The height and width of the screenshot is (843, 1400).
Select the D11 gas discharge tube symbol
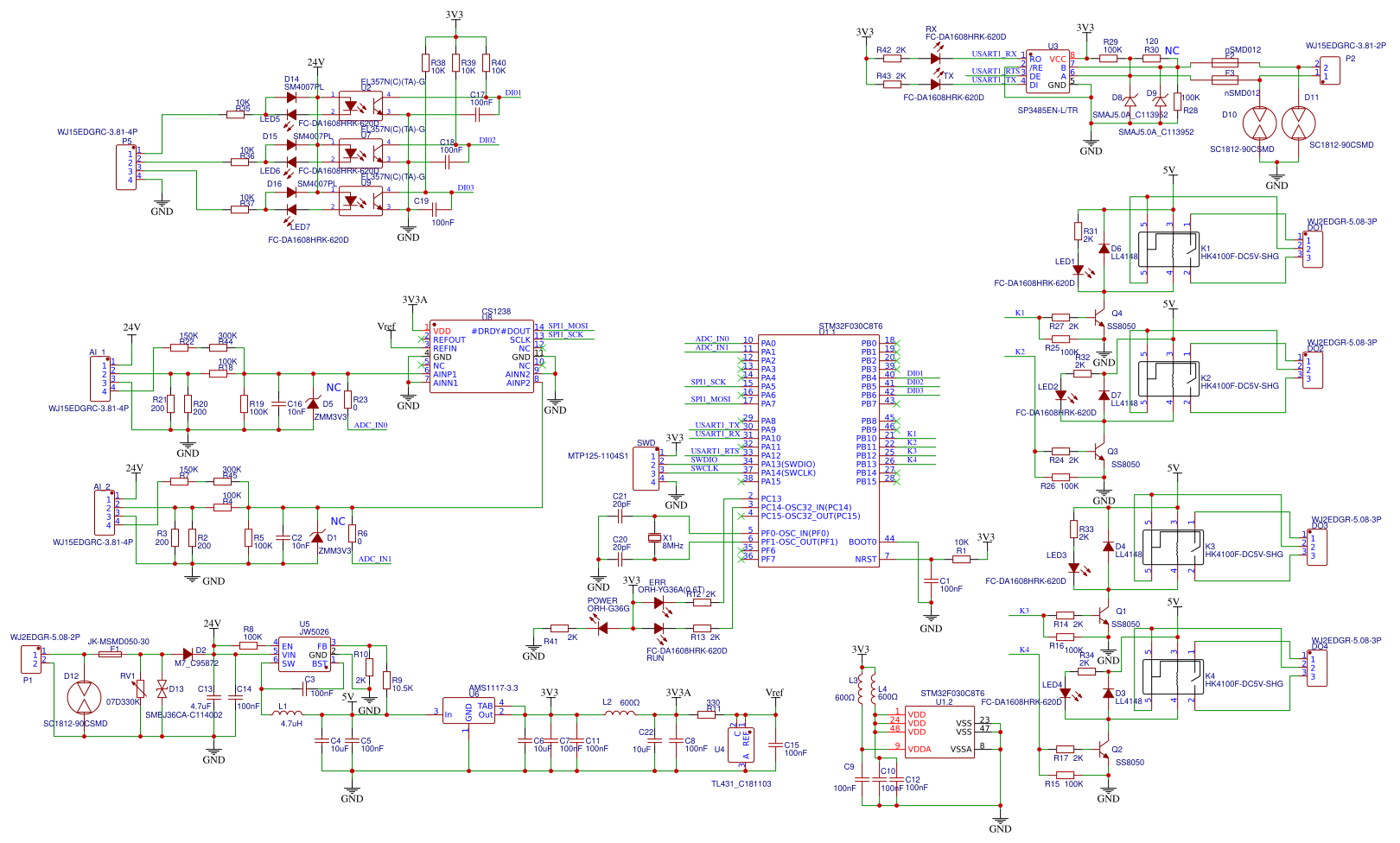[1298, 124]
